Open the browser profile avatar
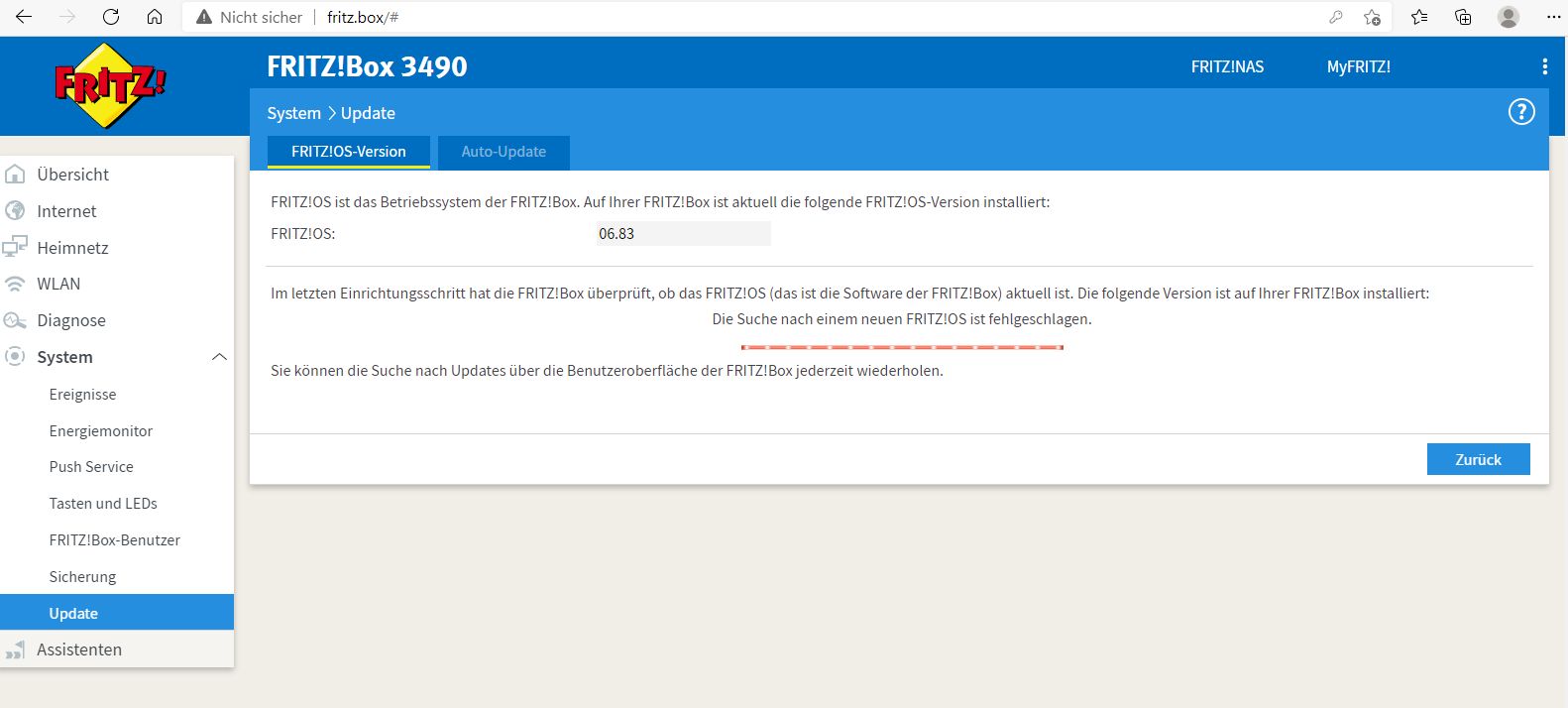 pos(1509,17)
